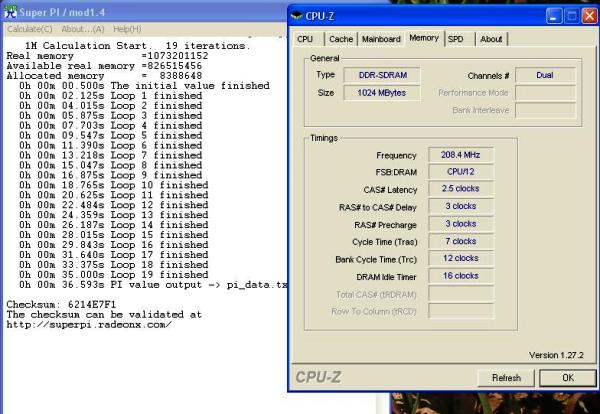600x414 pixels.
Task: Switch to the Mainboard tab
Action: pos(381,39)
